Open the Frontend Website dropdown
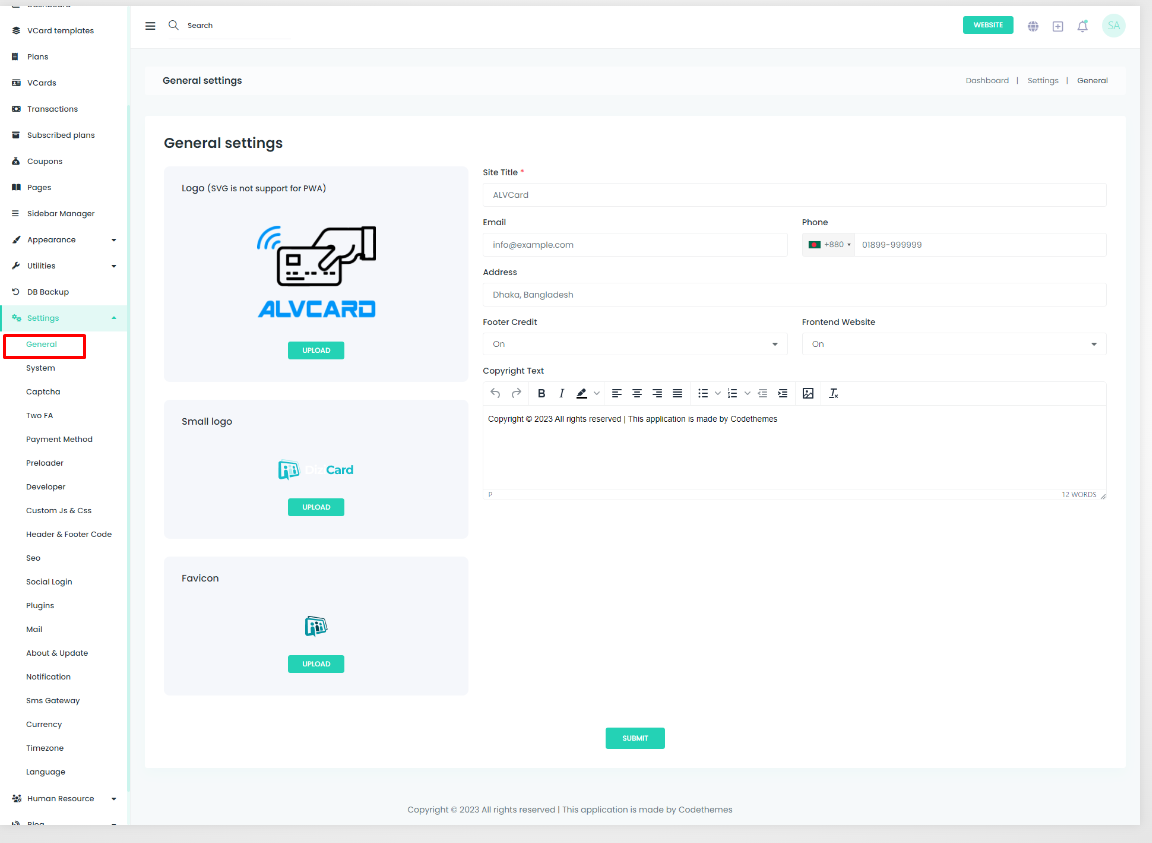Screen dimensions: 1152x843 pyautogui.click(x=954, y=344)
